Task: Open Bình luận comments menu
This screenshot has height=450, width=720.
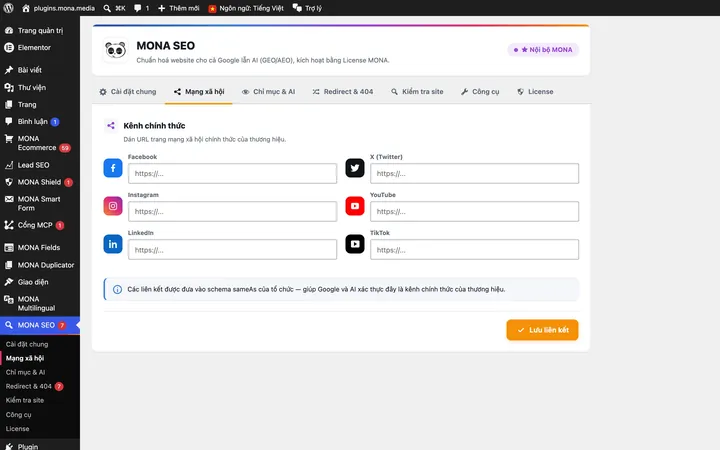Action: coord(40,121)
